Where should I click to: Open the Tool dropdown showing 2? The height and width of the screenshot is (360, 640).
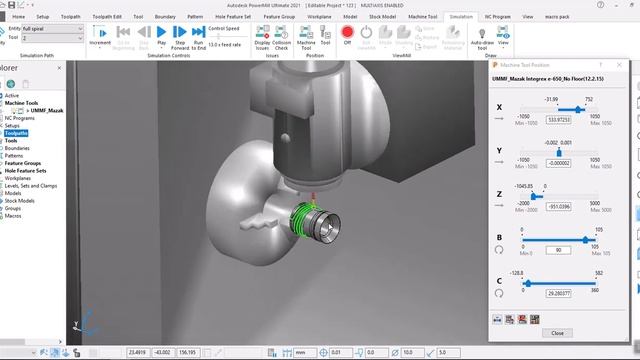click(53, 38)
